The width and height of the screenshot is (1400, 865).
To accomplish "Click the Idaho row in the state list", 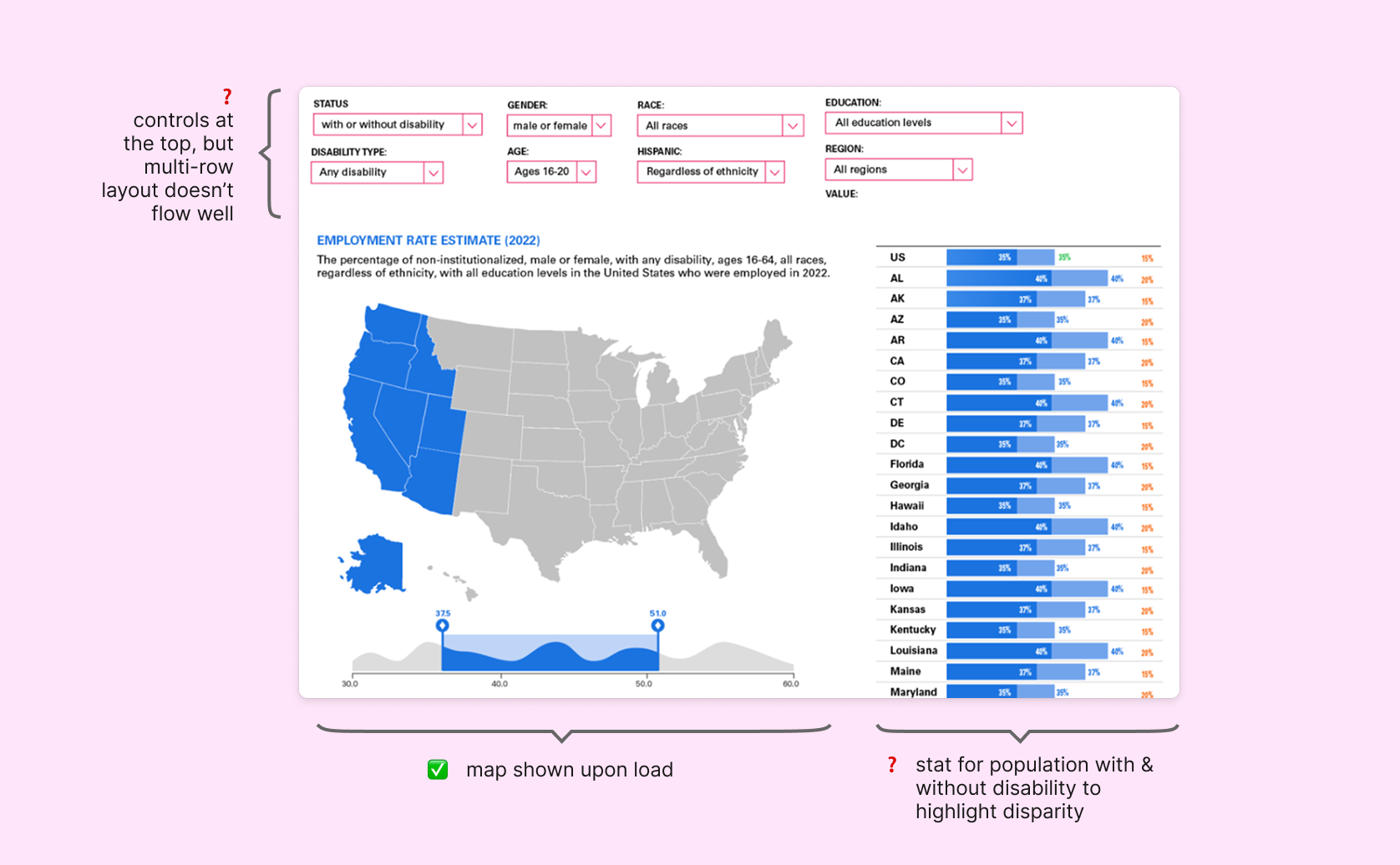I will click(904, 527).
